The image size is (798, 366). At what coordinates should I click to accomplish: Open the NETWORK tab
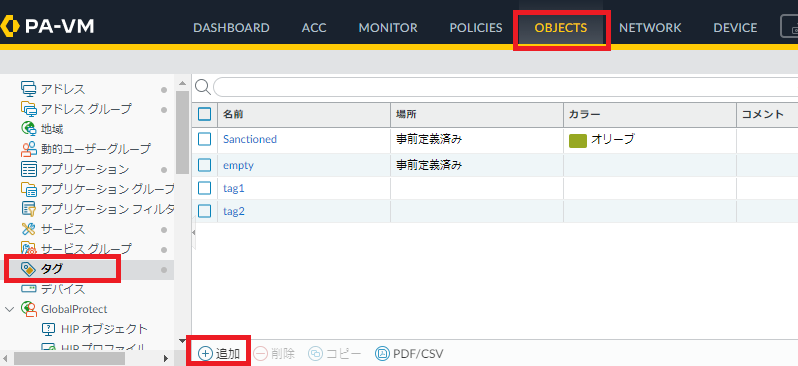point(650,27)
